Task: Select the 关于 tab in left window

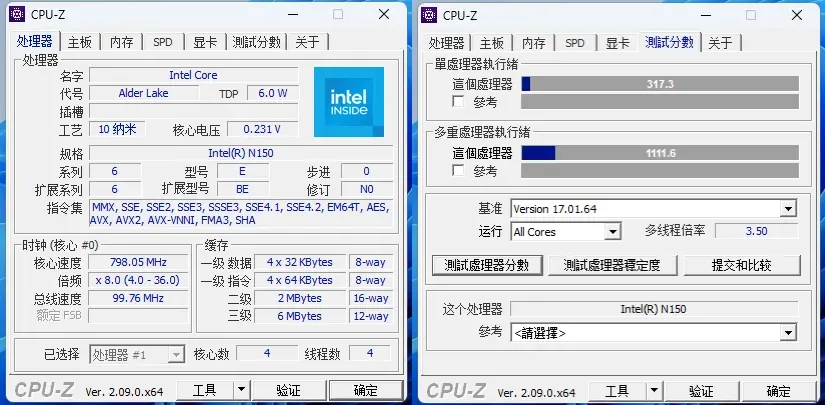Action: (308, 42)
